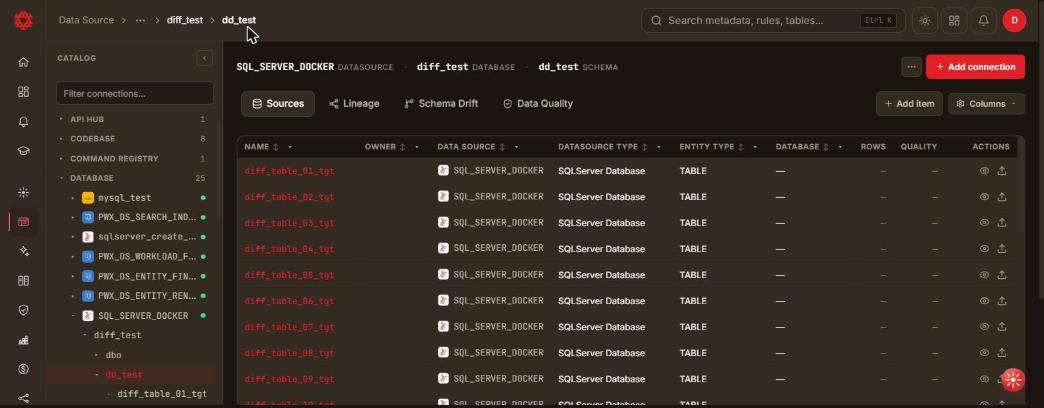Open the user avatar D menu

(x=1014, y=21)
